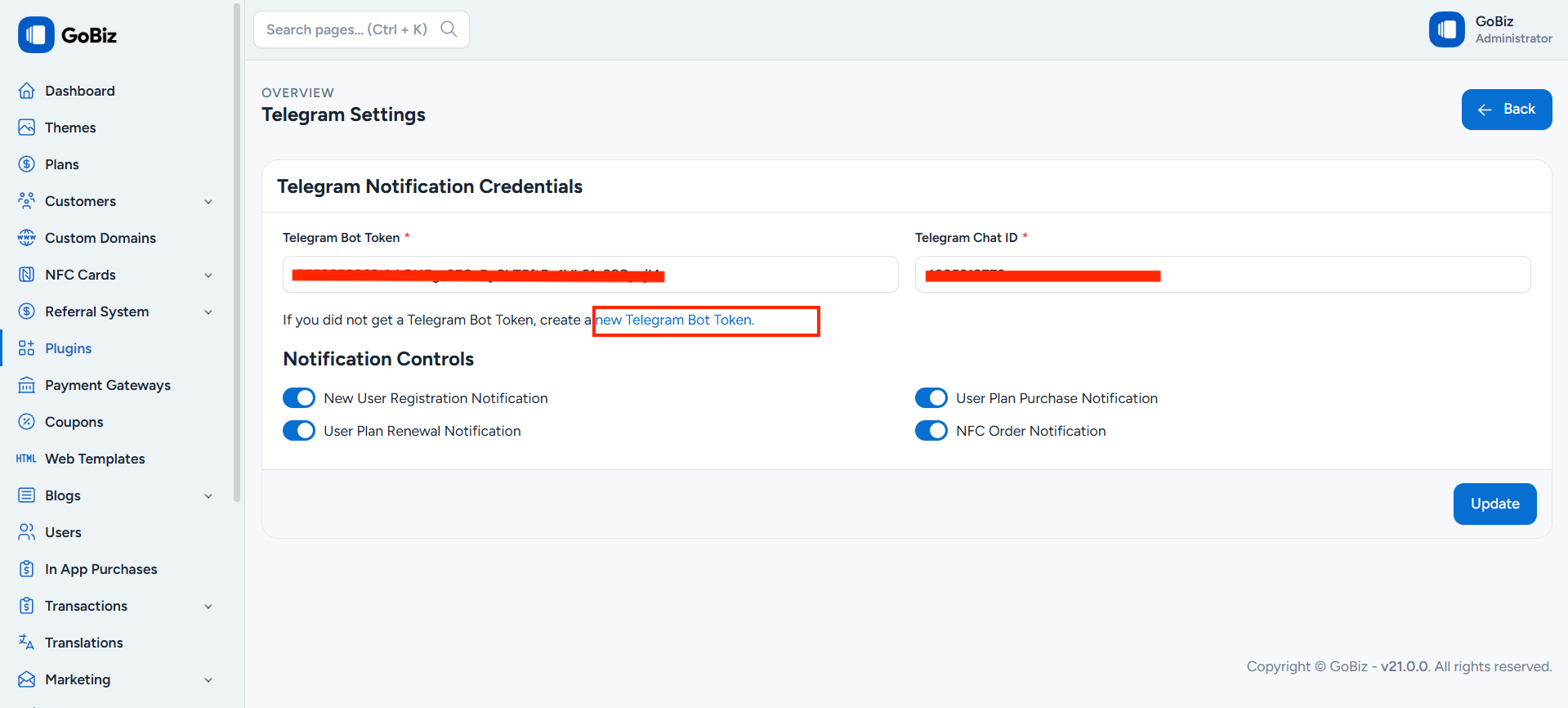
Task: Click the Plugins grid icon
Action: click(x=27, y=348)
